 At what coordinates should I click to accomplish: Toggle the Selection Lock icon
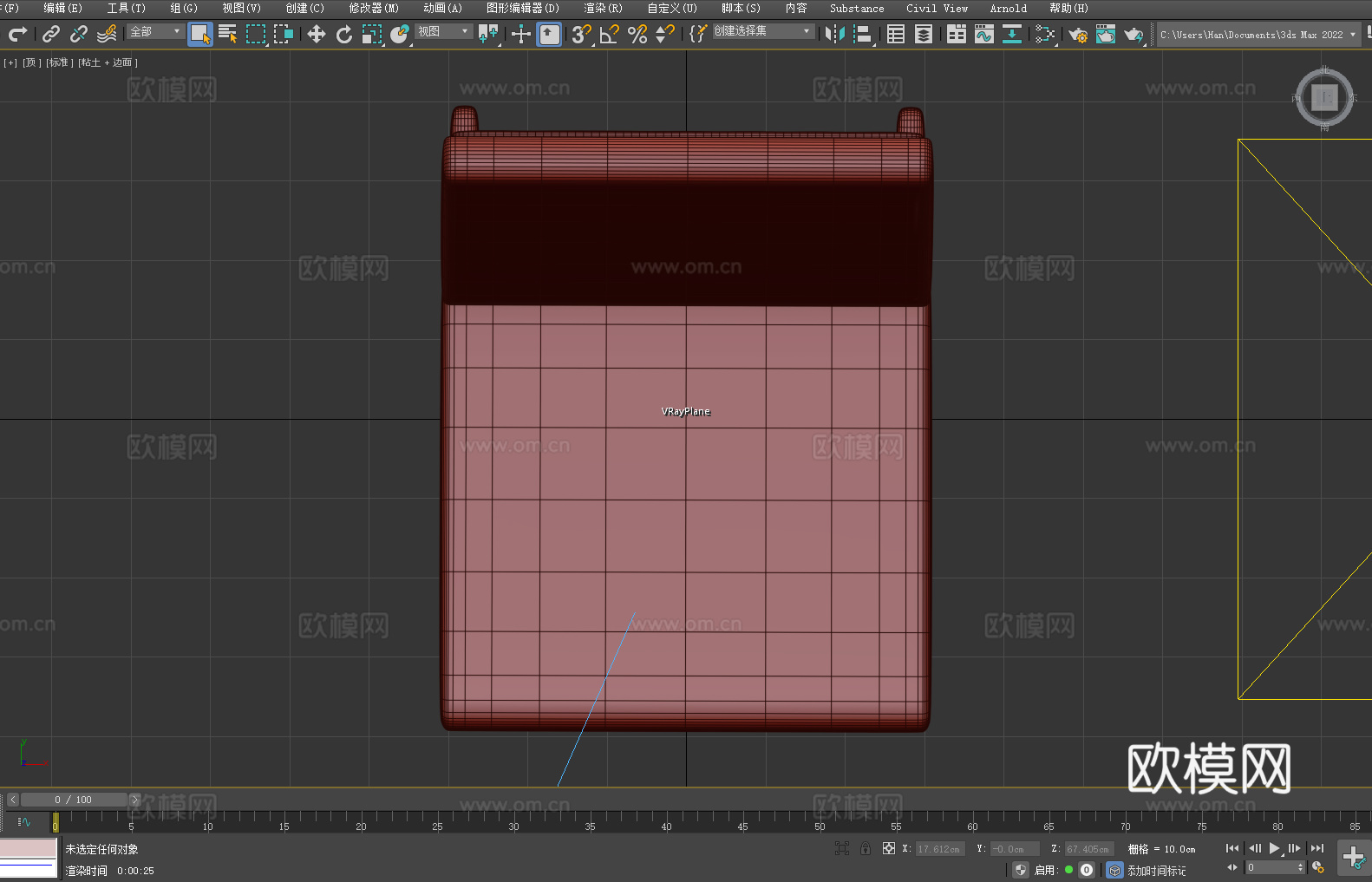click(865, 848)
